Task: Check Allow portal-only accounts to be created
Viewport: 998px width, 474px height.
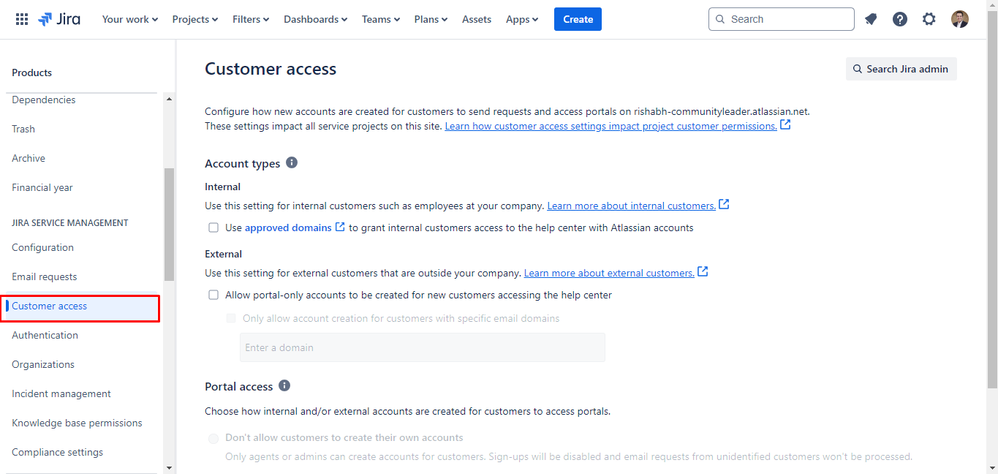Action: coord(213,295)
